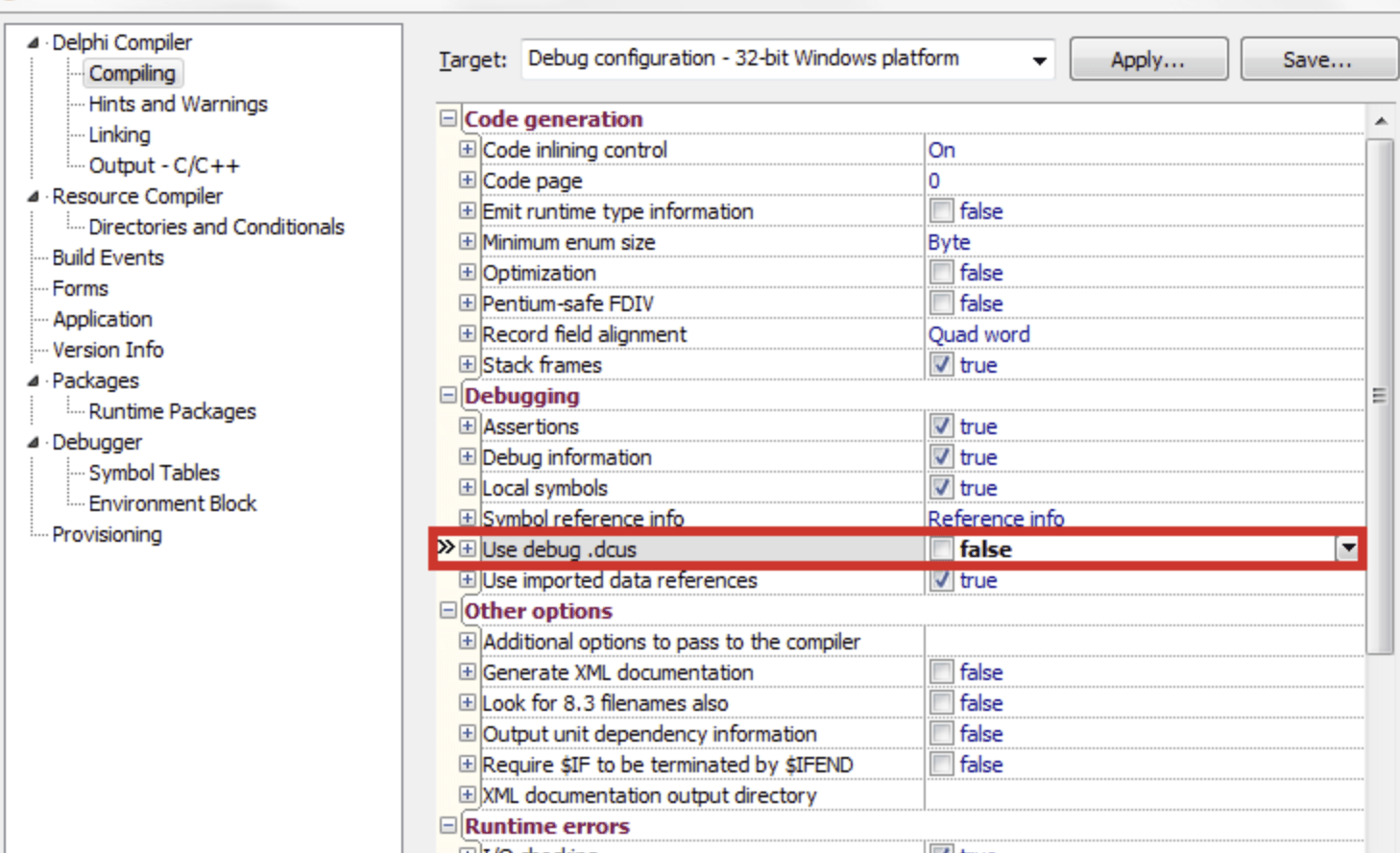Expand Minimum enum size row

tap(468, 241)
